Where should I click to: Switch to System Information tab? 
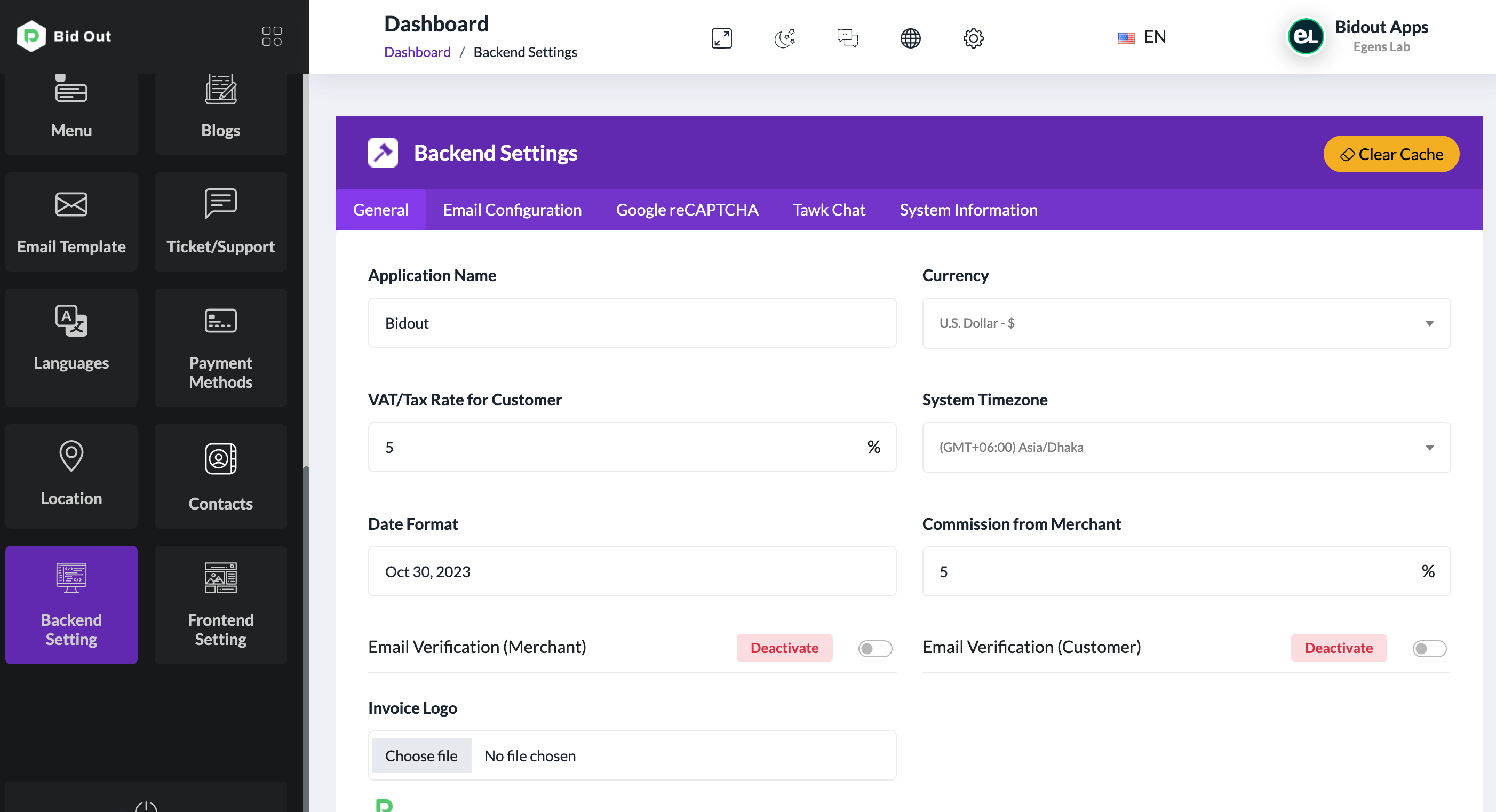pos(968,210)
